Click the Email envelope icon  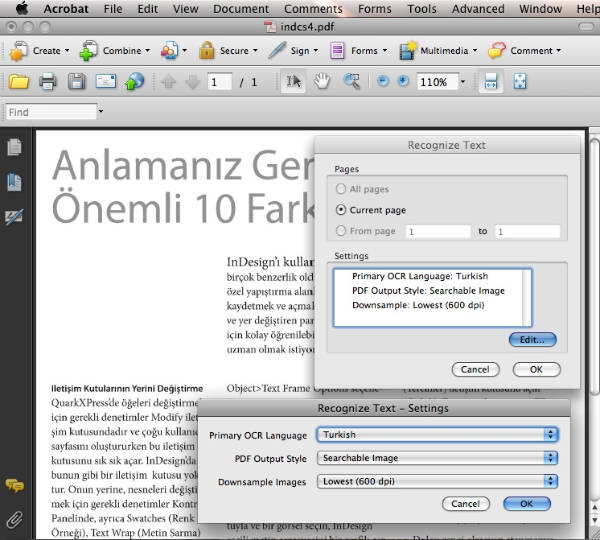[106, 82]
